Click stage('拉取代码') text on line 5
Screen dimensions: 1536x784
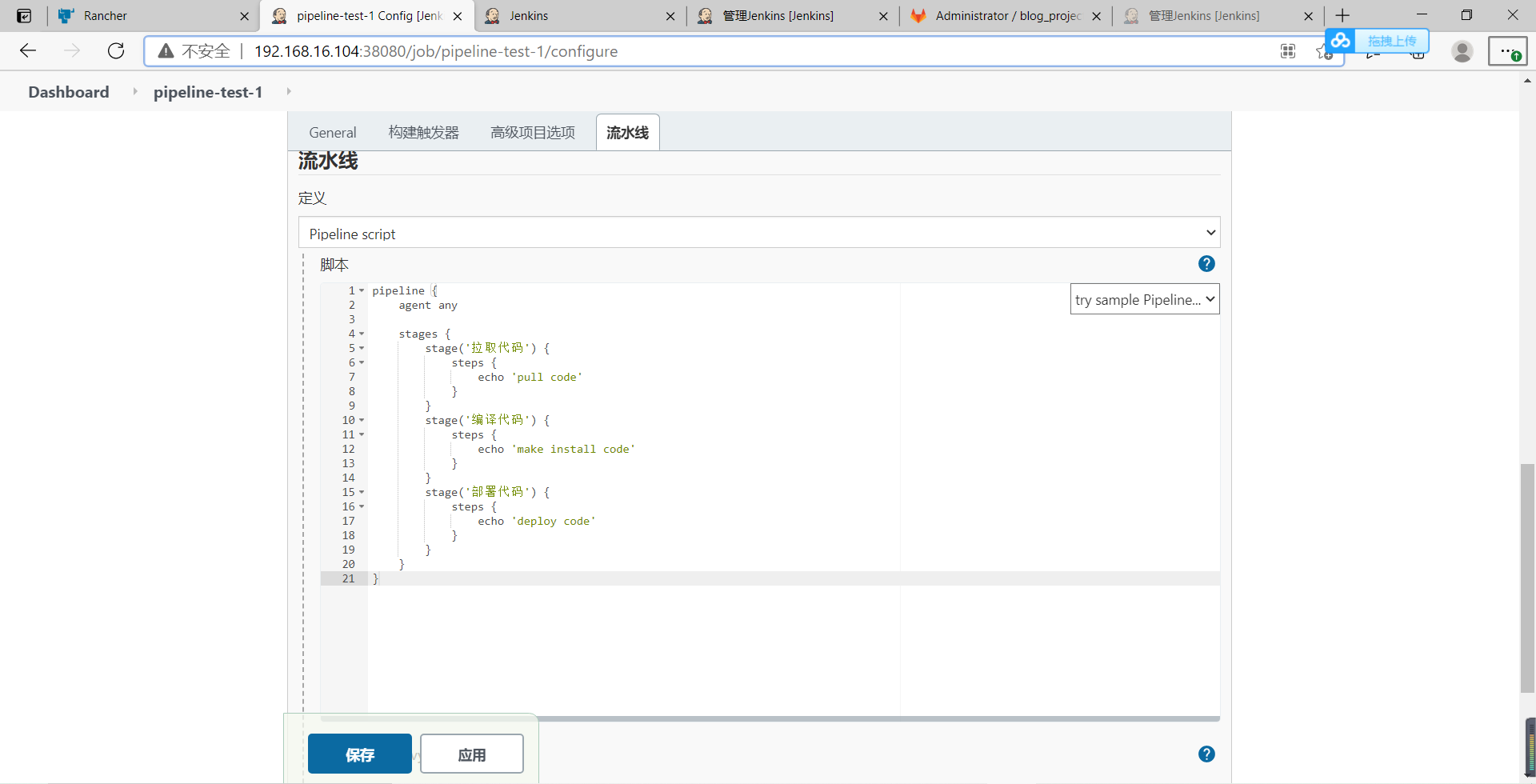click(x=481, y=348)
